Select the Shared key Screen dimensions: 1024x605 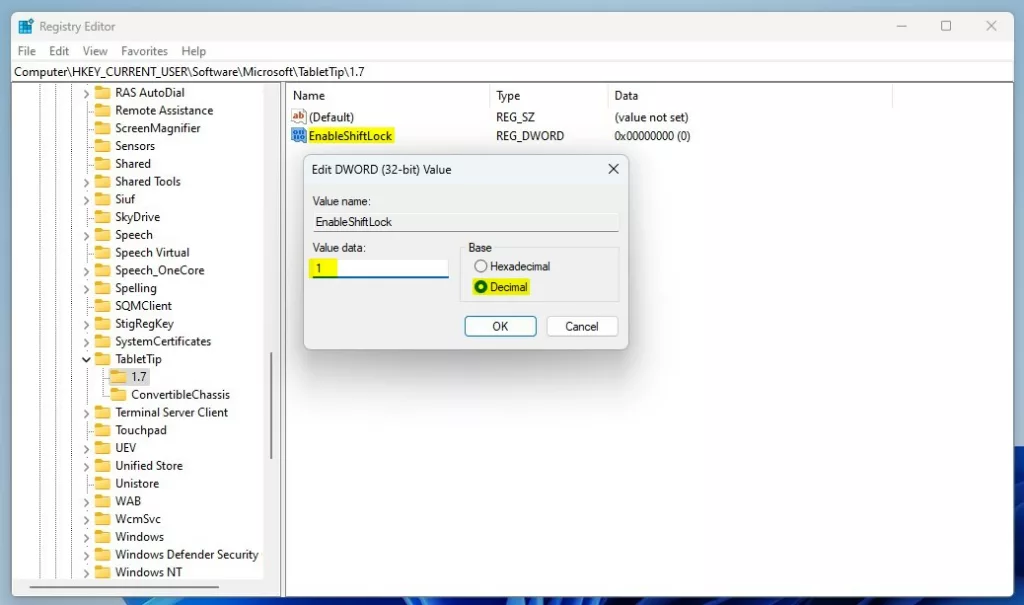(133, 163)
